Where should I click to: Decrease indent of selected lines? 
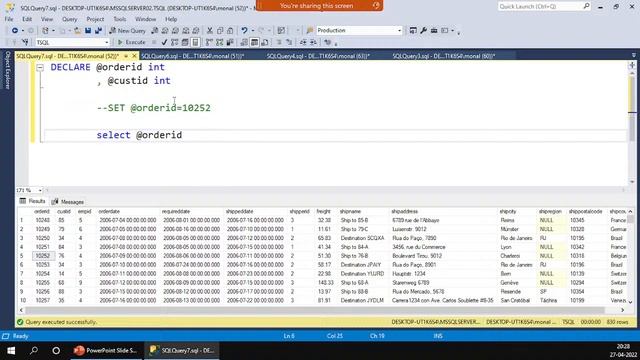pos(303,42)
